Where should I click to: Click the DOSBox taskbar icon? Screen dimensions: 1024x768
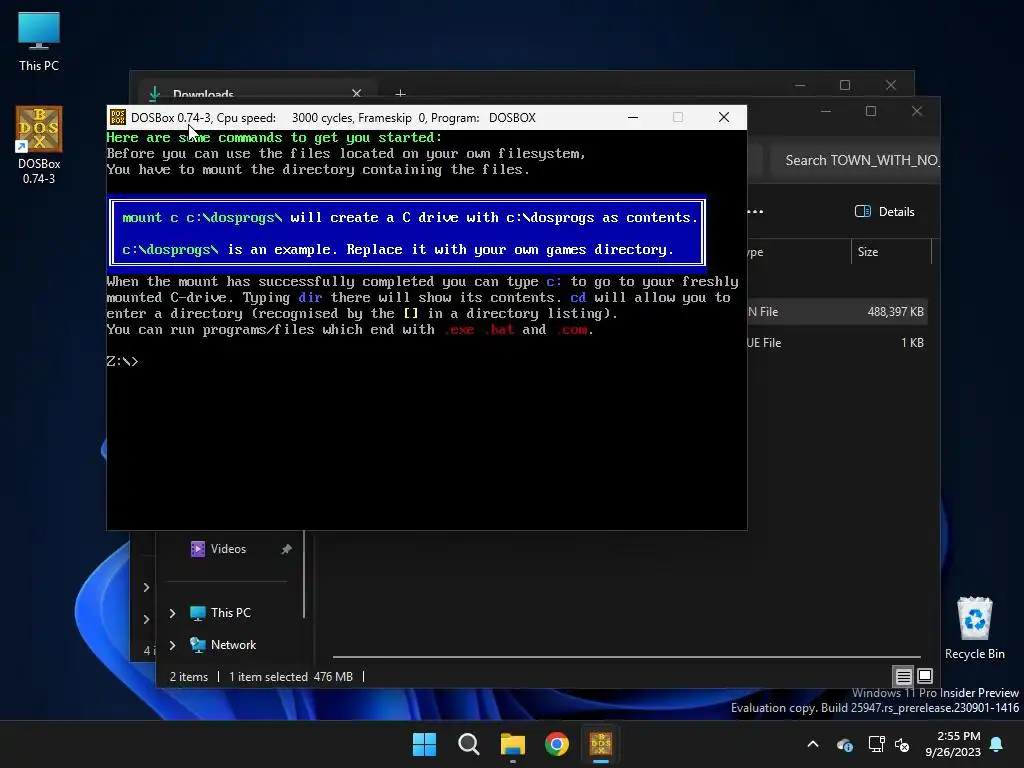click(x=601, y=744)
